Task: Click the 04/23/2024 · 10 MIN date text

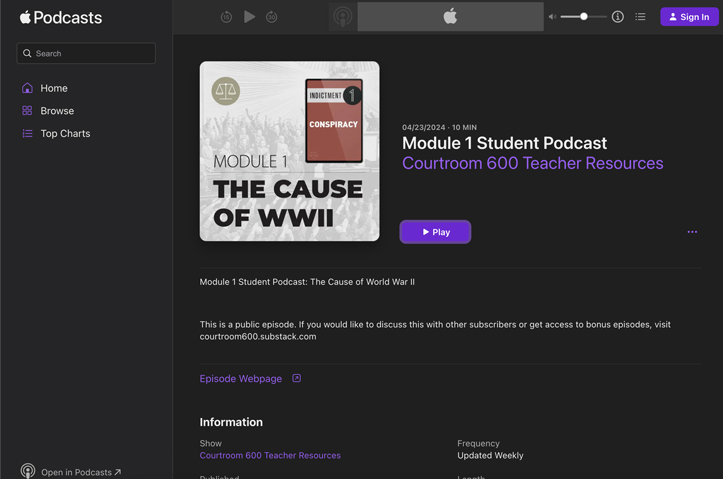Action: coord(439,127)
